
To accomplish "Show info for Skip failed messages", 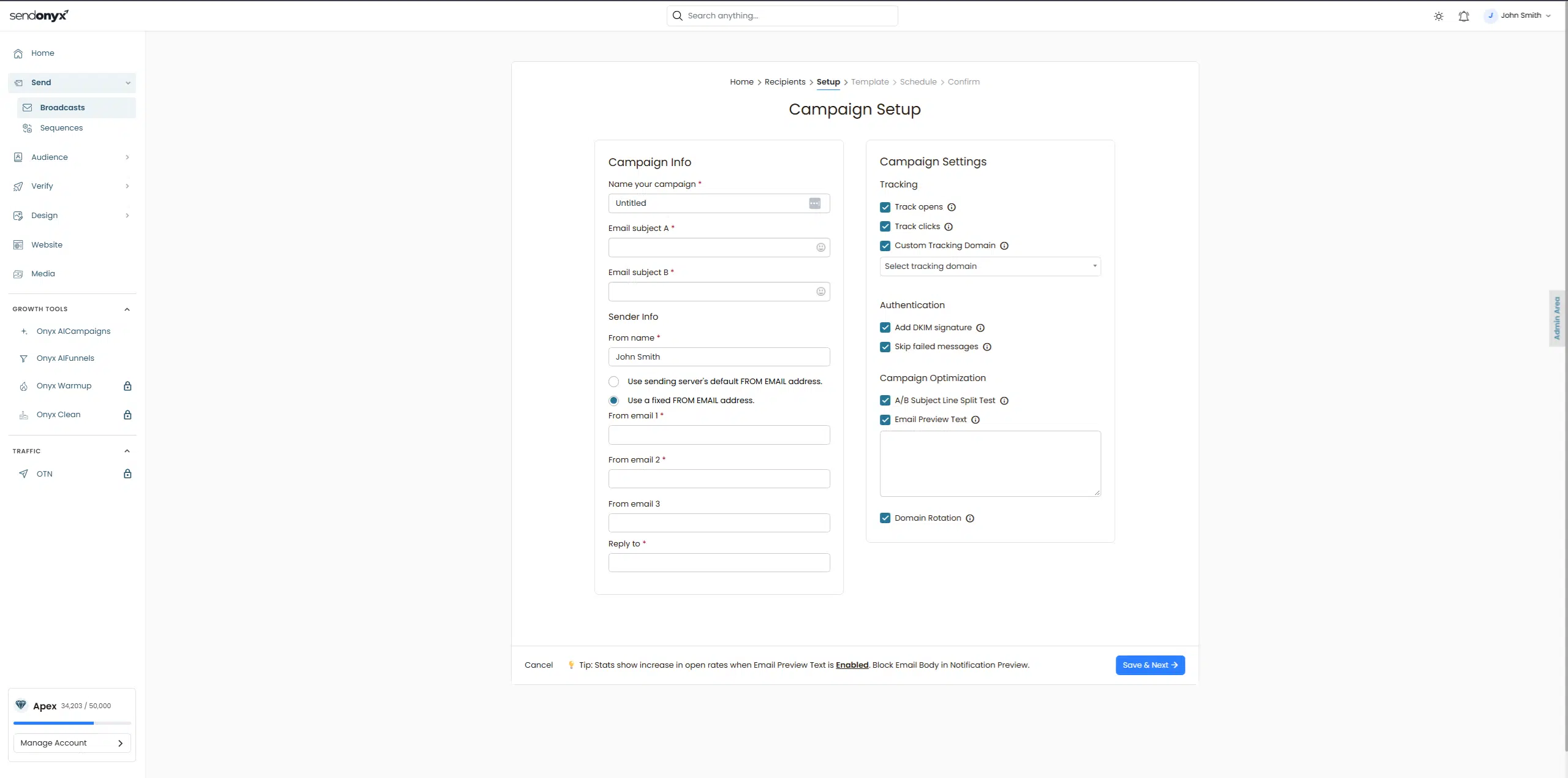I will (987, 347).
